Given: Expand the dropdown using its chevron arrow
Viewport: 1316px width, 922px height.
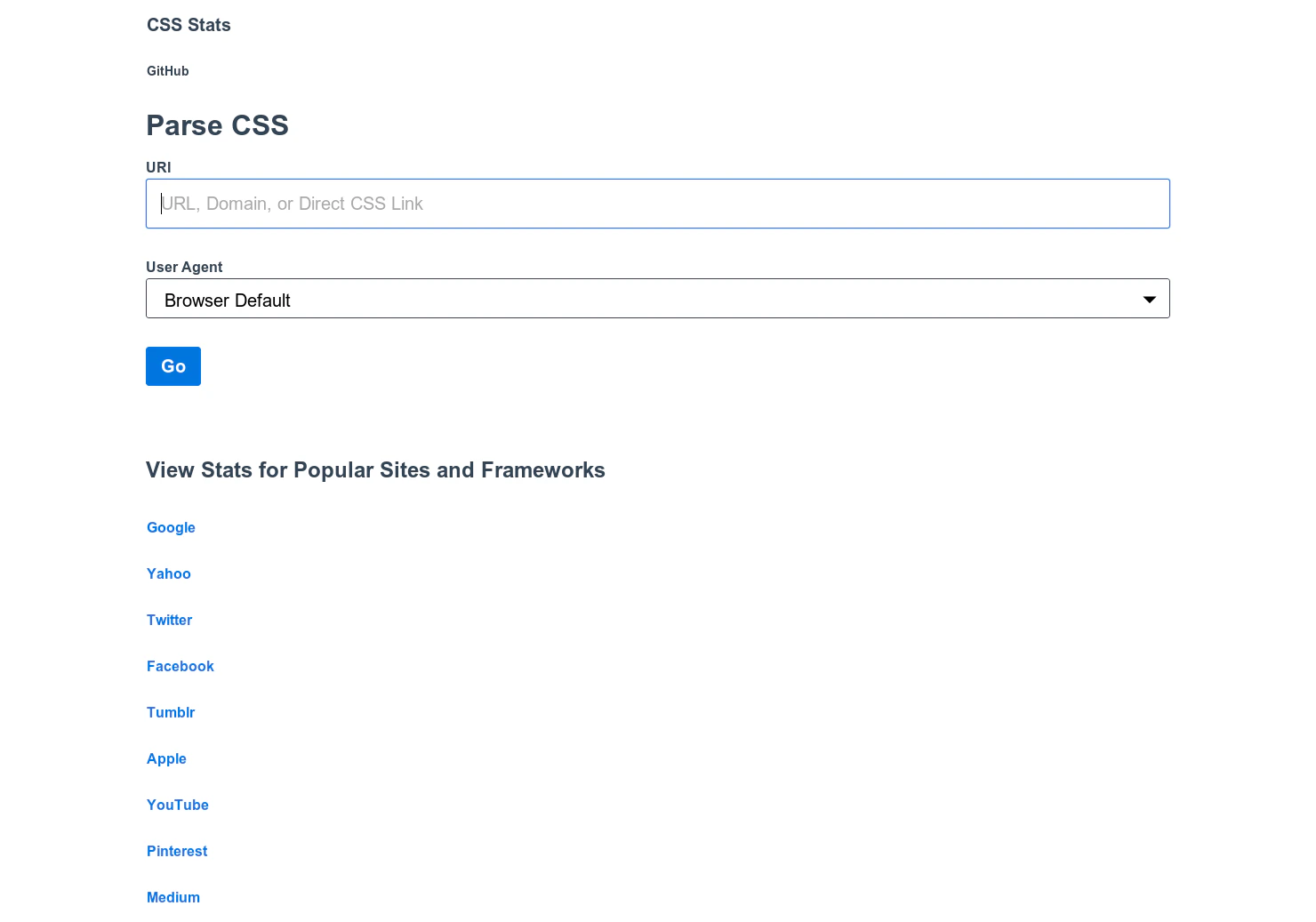Looking at the screenshot, I should 1148,299.
